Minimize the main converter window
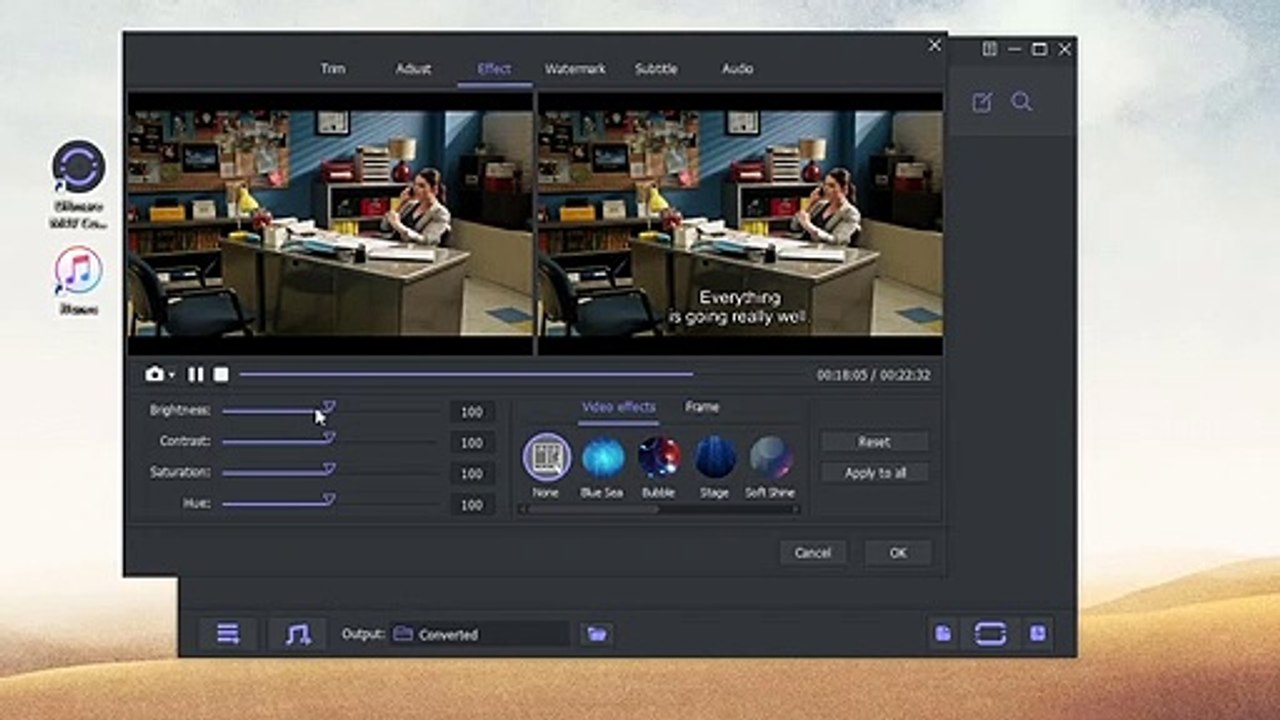This screenshot has width=1280, height=720. coord(1014,49)
